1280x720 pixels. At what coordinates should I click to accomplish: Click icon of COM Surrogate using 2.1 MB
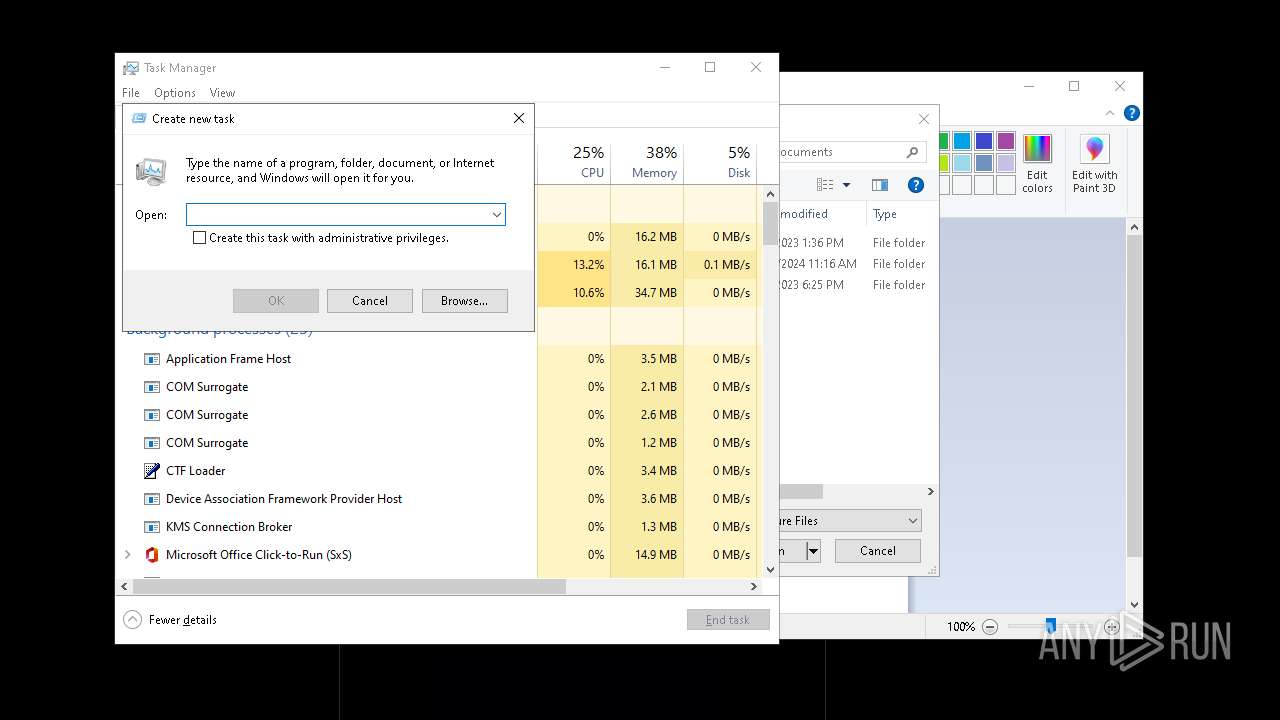pos(152,387)
